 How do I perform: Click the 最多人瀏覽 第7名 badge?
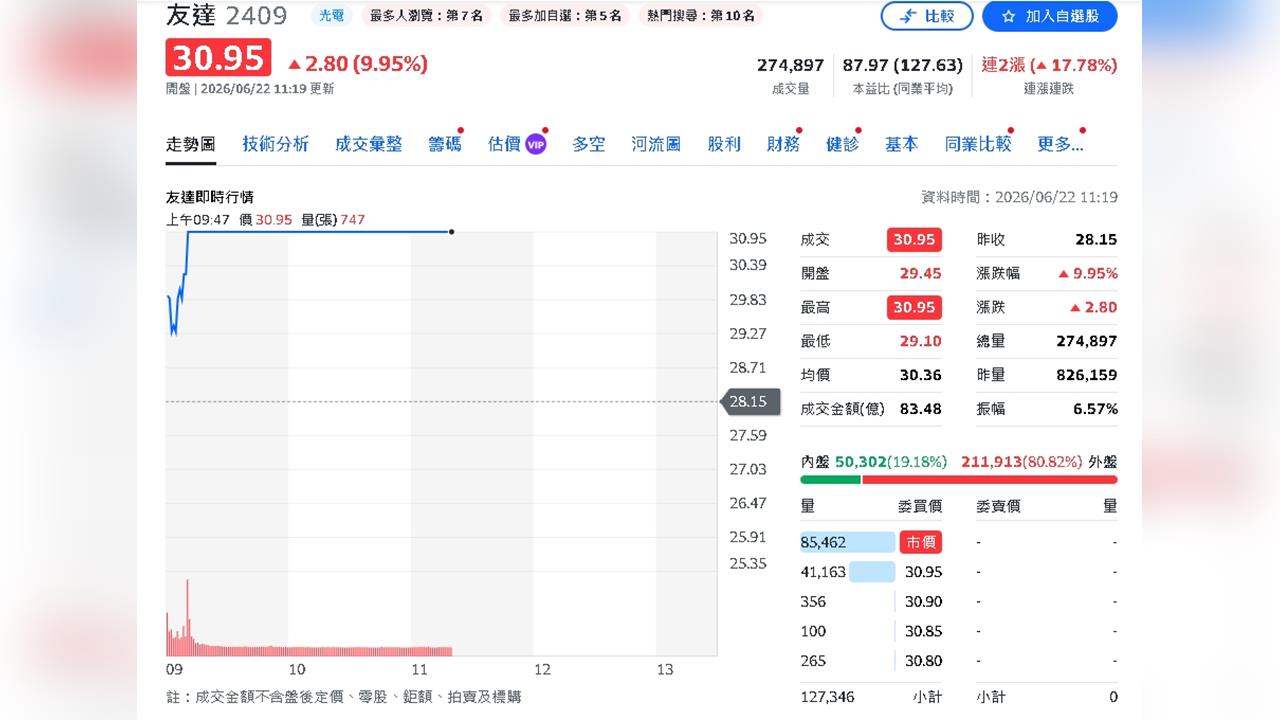(426, 15)
